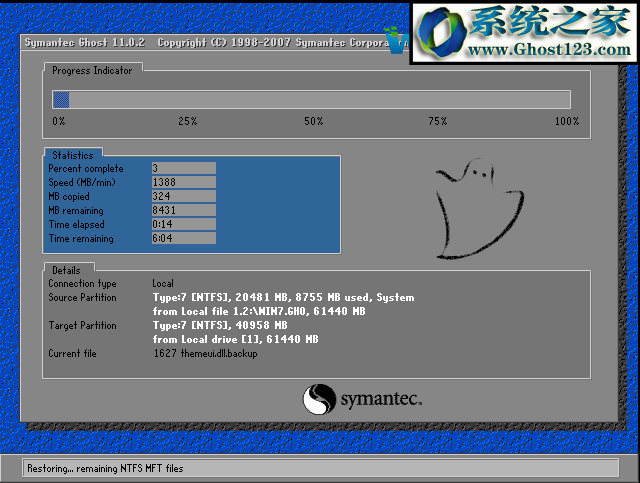Image resolution: width=640 pixels, height=483 pixels.
Task: Click the Time remaining value 6:04
Action: 184,238
